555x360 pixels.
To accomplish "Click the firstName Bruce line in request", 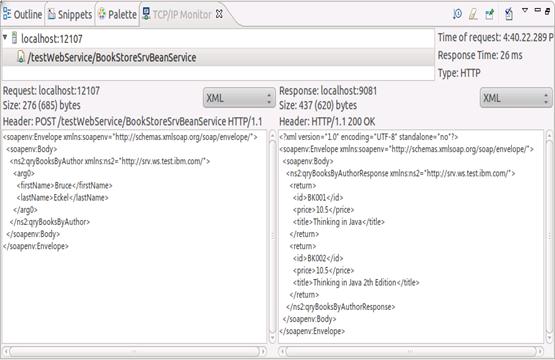I will click(64, 185).
